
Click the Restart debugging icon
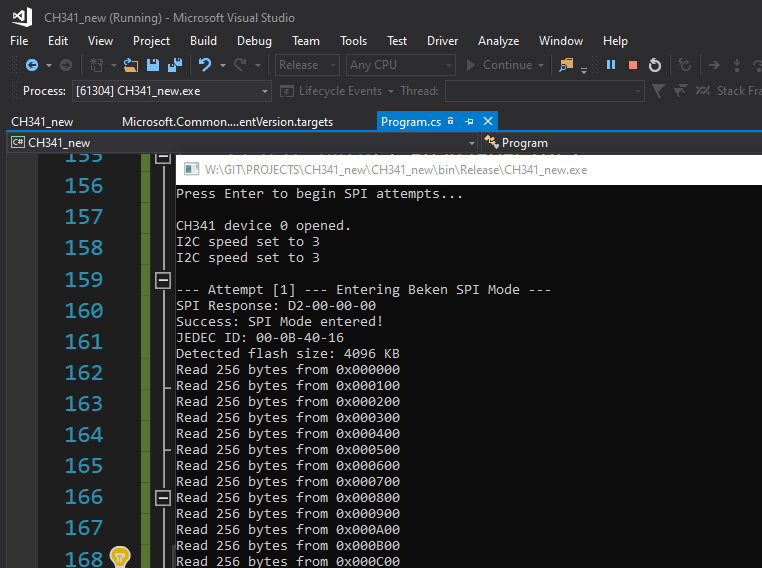tap(654, 65)
